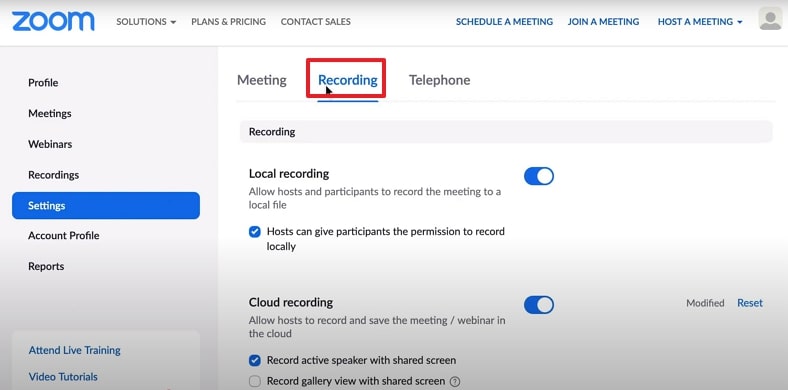Viewport: 788px width, 390px height.
Task: Click the Recording section header bar
Action: pos(506,132)
